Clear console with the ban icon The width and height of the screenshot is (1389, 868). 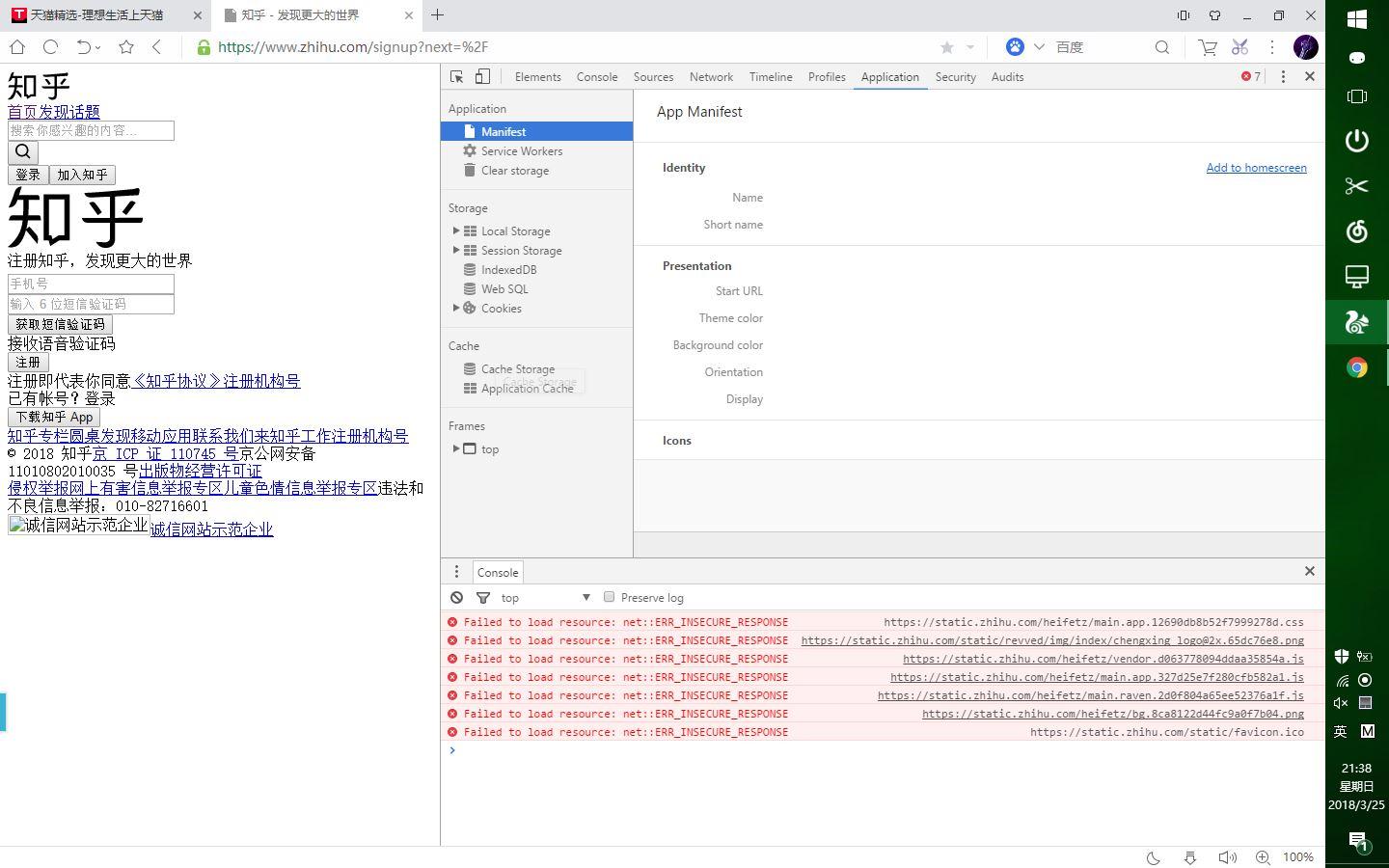pos(457,598)
